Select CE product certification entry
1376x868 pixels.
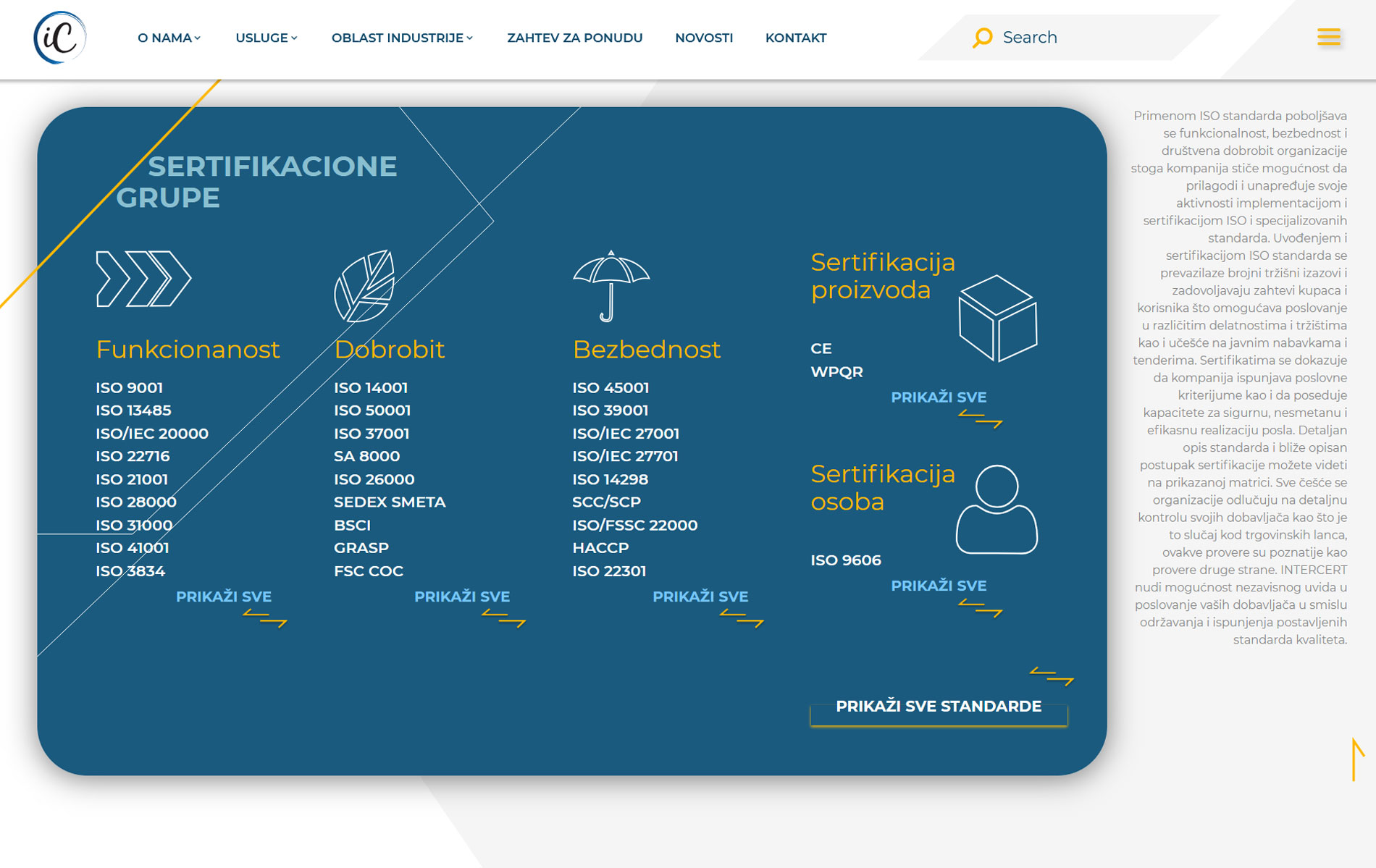point(821,348)
